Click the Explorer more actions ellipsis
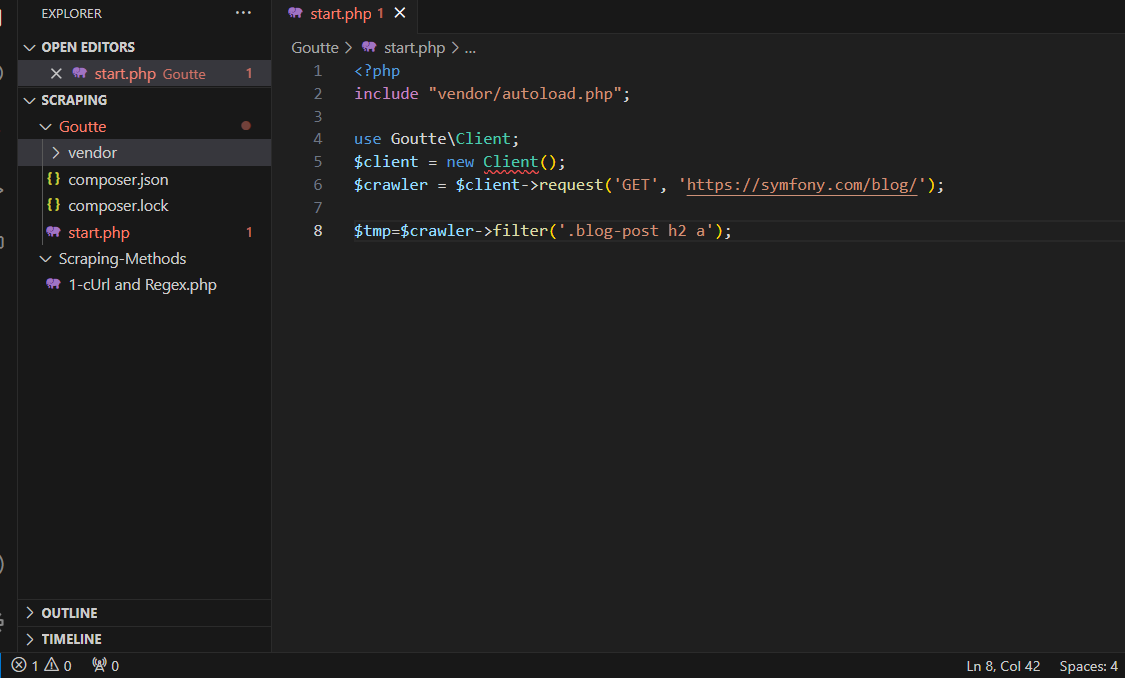Screen dimensions: 1125x678 click(244, 13)
